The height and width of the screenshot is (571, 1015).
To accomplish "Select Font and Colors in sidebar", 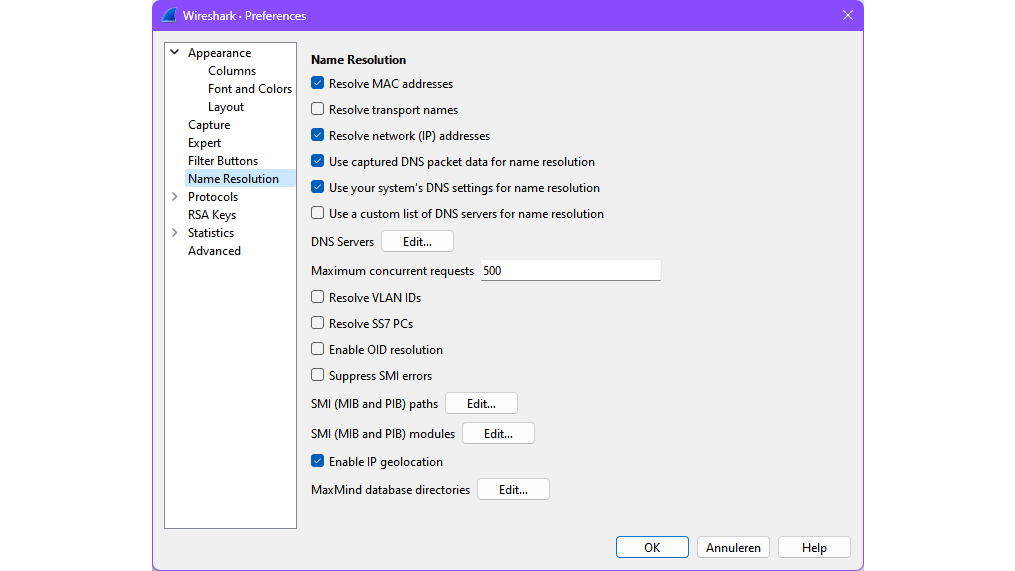I will click(x=249, y=89).
